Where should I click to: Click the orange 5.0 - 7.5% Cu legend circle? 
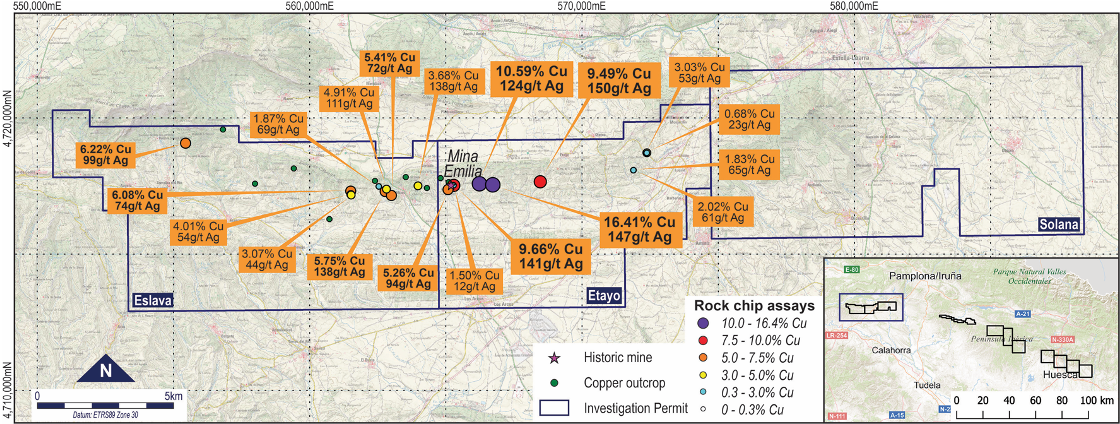coord(704,357)
